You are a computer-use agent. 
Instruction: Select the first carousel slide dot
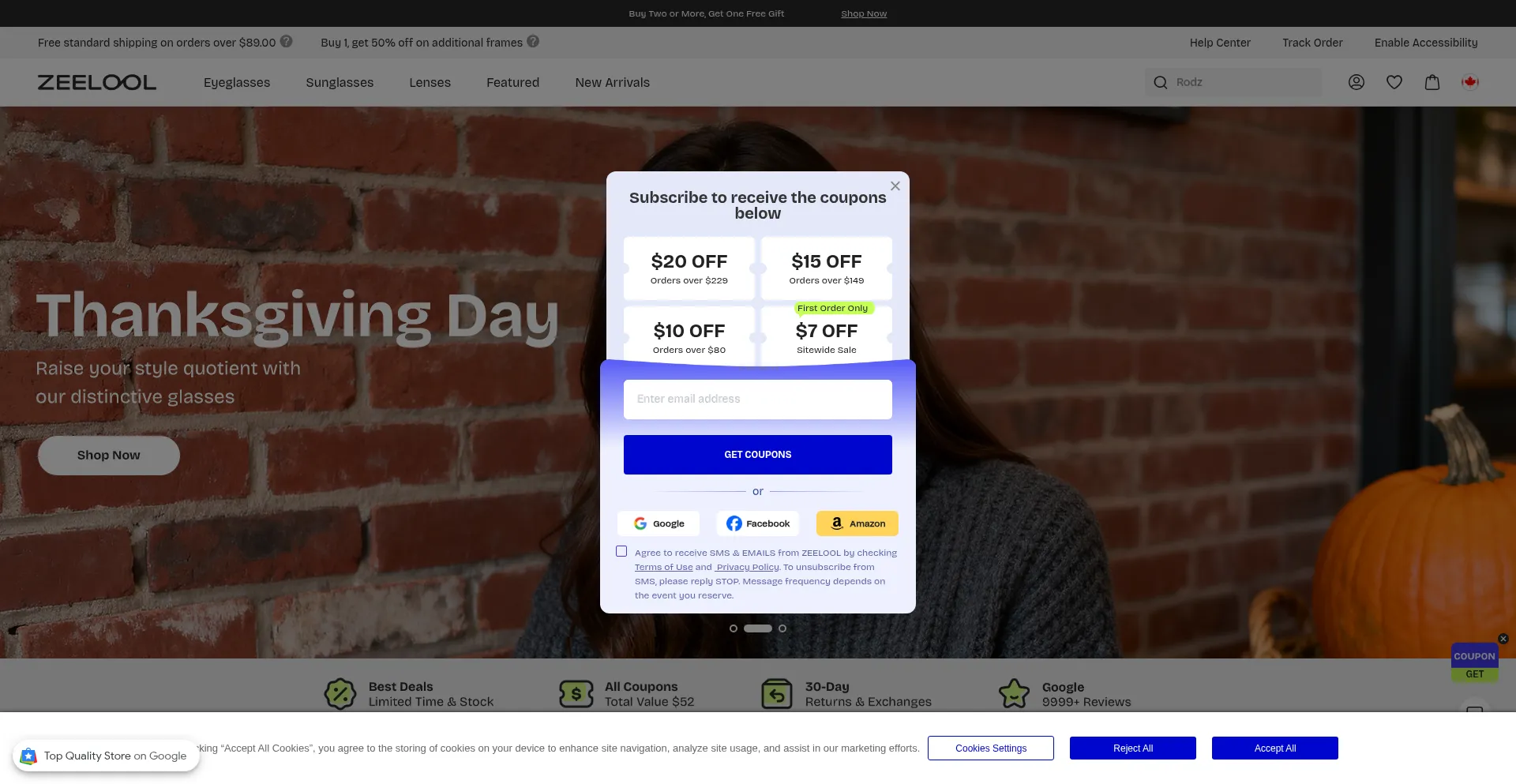[734, 628]
